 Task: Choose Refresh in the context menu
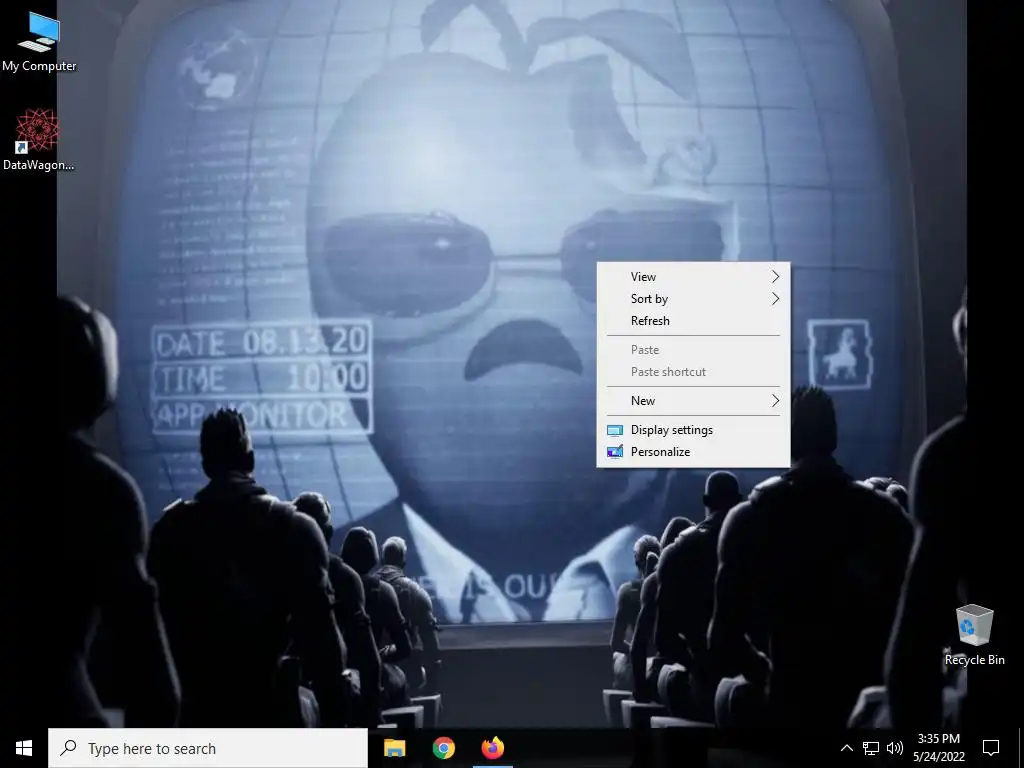pyautogui.click(x=694, y=321)
